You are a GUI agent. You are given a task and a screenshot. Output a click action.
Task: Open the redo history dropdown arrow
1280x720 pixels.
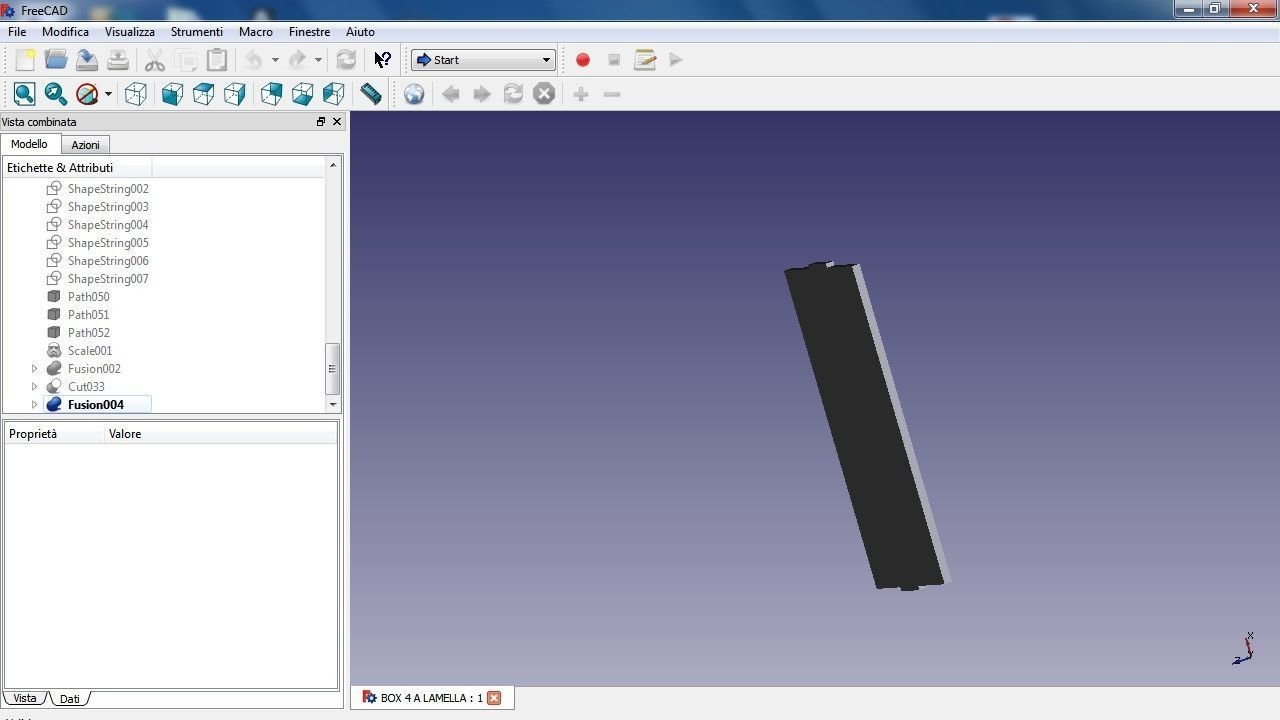(x=318, y=60)
